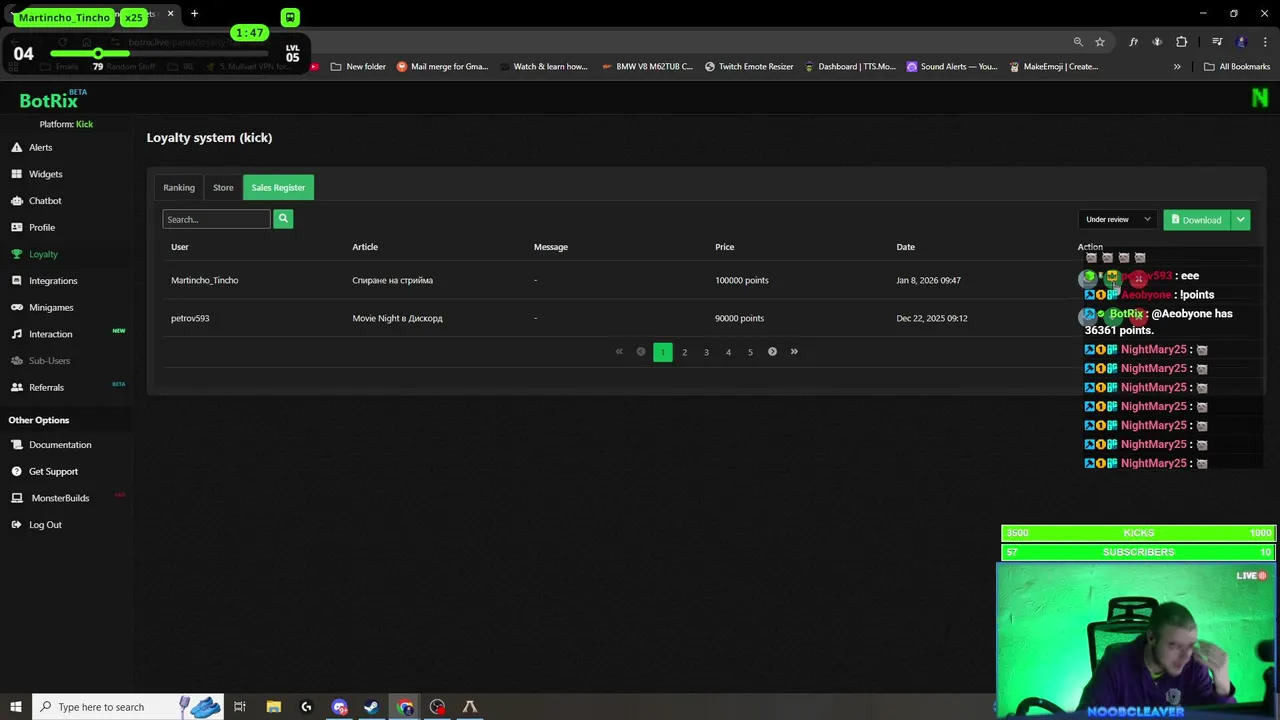
Task: Open the Sound Alerts bookmark
Action: tap(952, 67)
